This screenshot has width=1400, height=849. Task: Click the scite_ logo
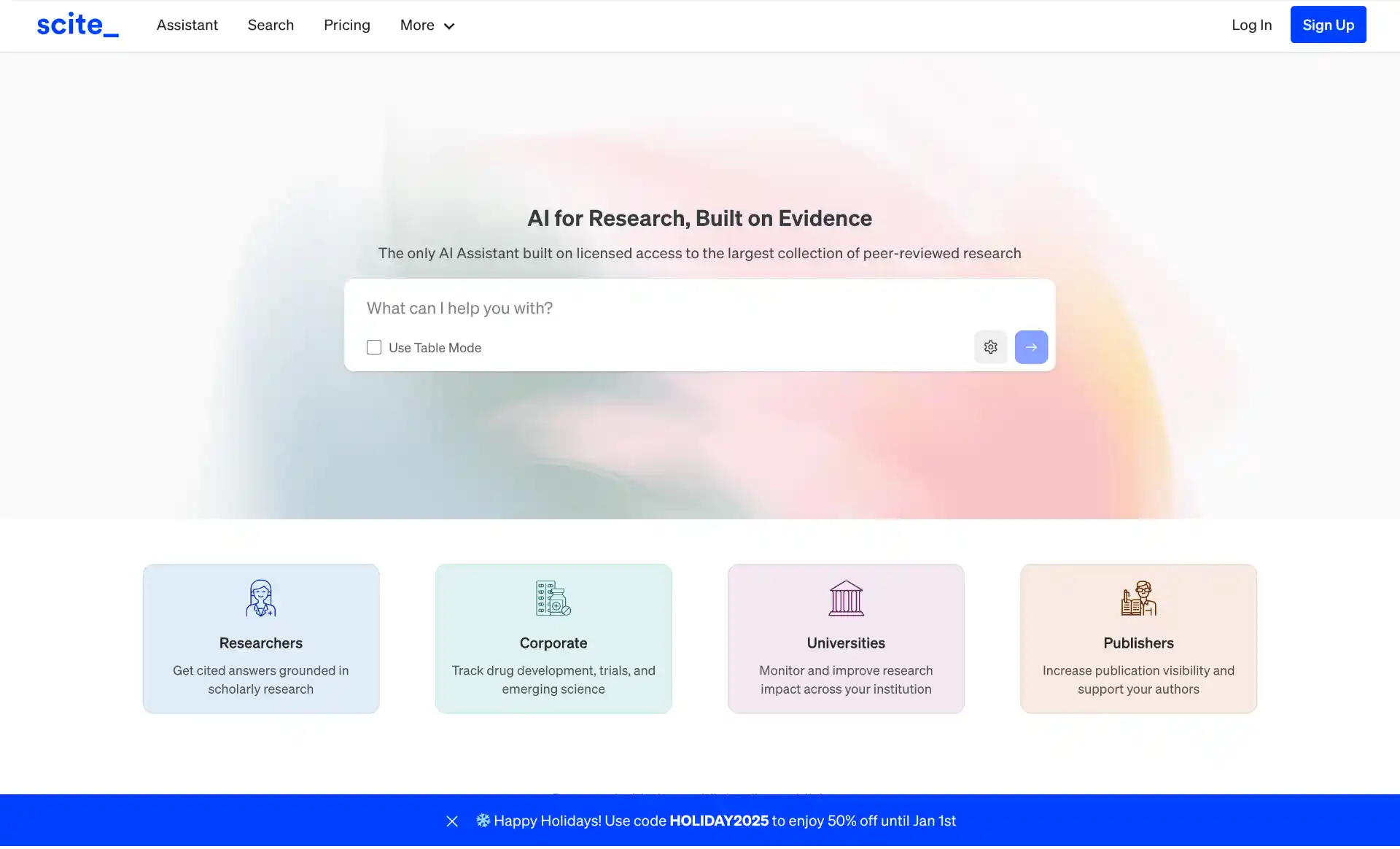pyautogui.click(x=77, y=24)
